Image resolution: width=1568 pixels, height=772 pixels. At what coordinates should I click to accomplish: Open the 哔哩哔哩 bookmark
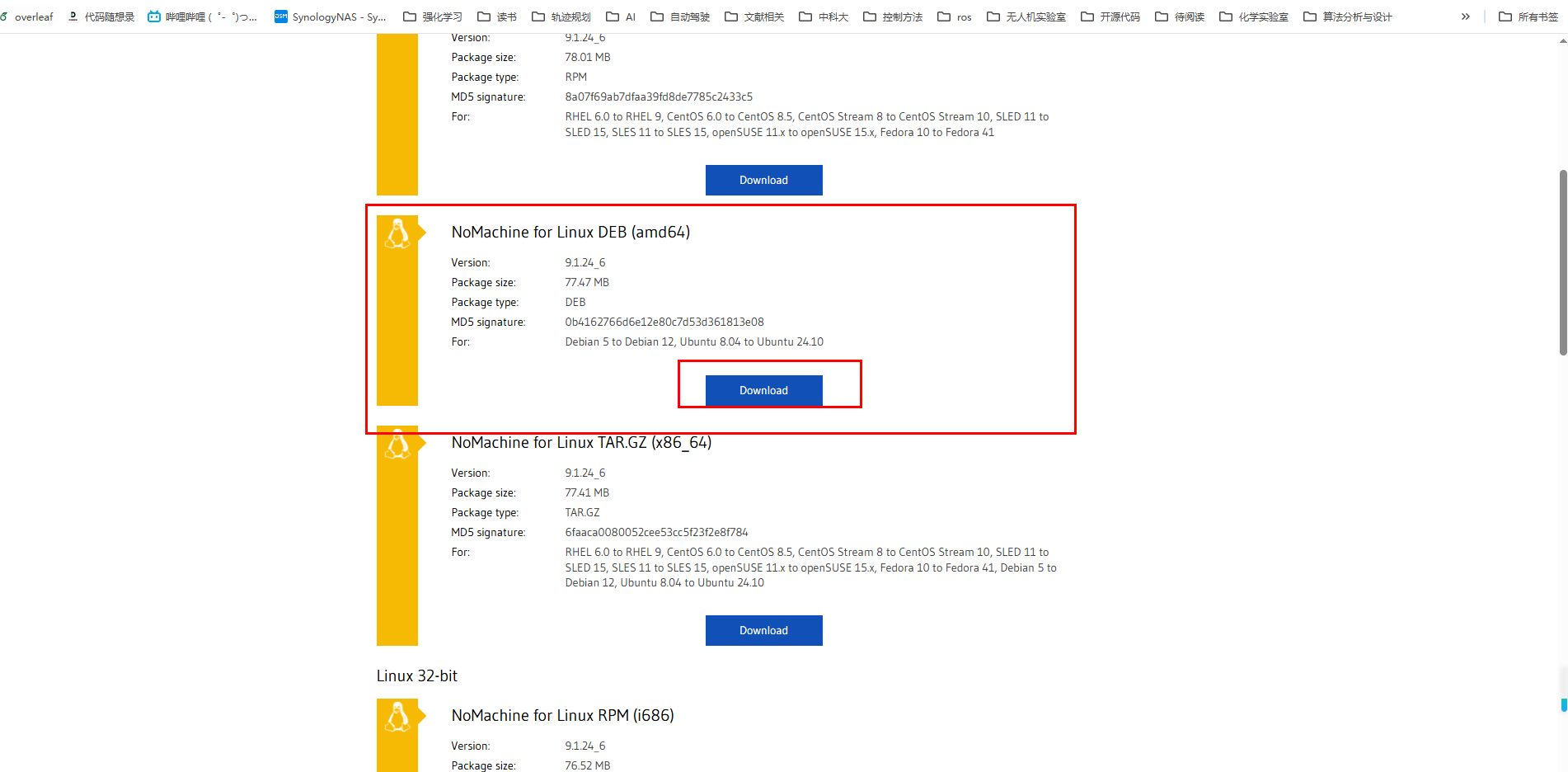tap(202, 16)
